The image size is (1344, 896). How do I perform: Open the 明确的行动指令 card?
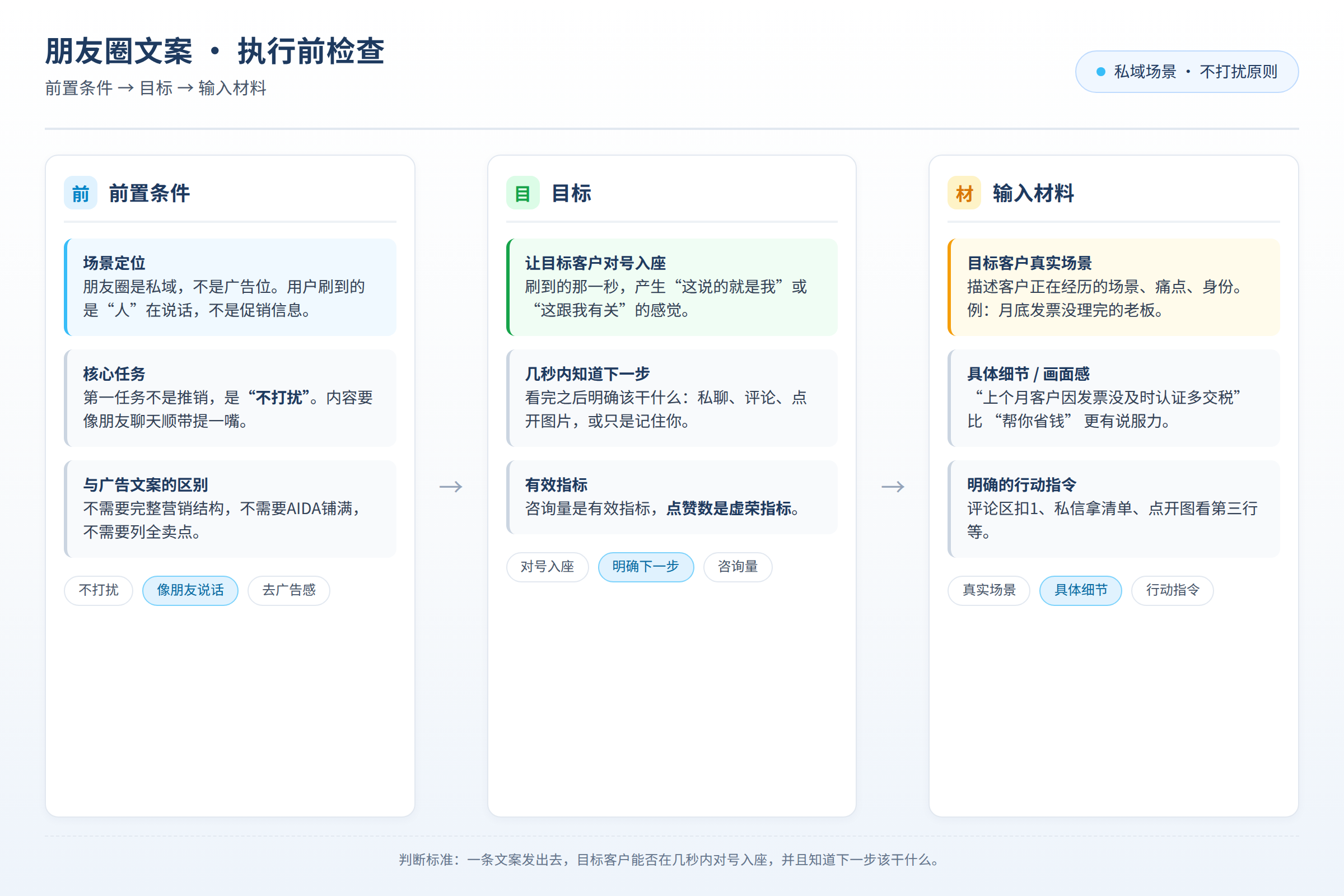pyautogui.click(x=1114, y=508)
